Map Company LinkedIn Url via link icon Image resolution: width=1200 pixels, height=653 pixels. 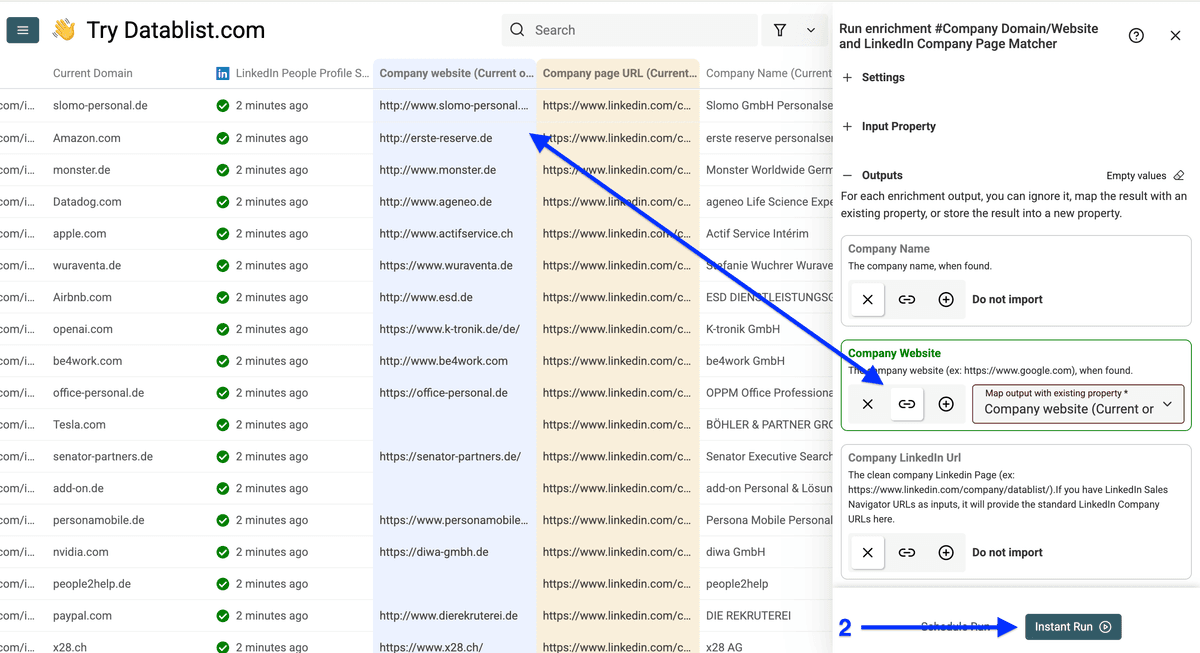pyautogui.click(x=907, y=552)
